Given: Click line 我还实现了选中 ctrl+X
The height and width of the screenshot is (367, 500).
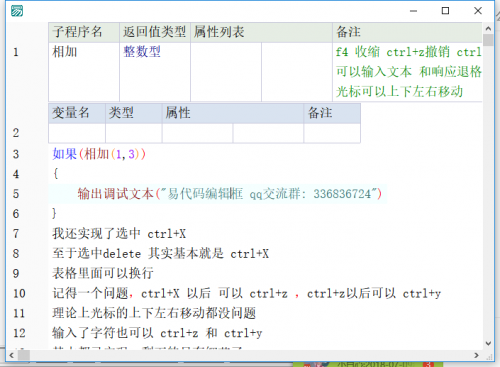Looking at the screenshot, I should pyautogui.click(x=119, y=234).
